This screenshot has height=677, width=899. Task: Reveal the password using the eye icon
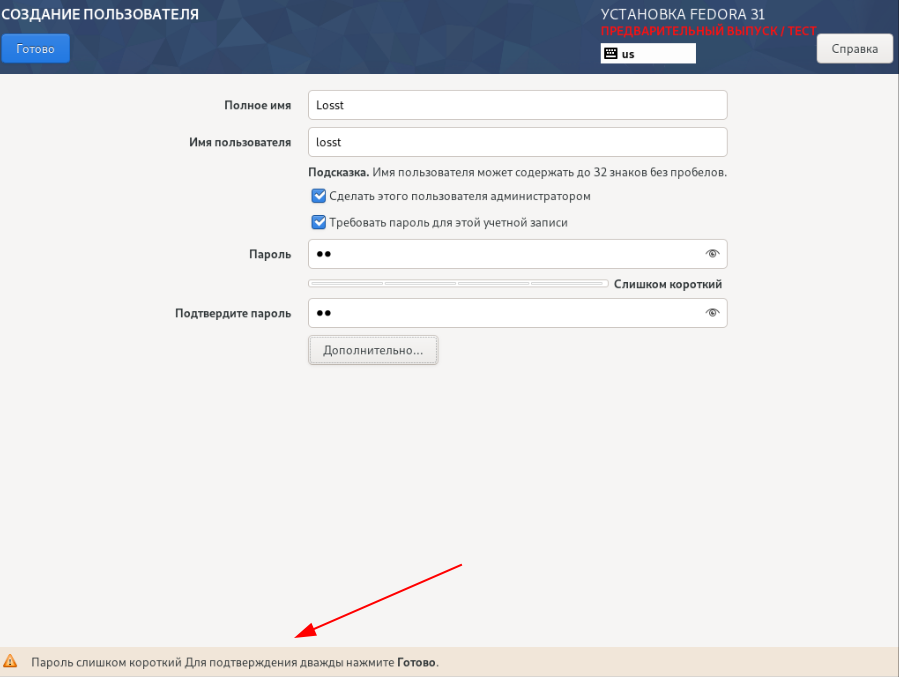tap(712, 254)
